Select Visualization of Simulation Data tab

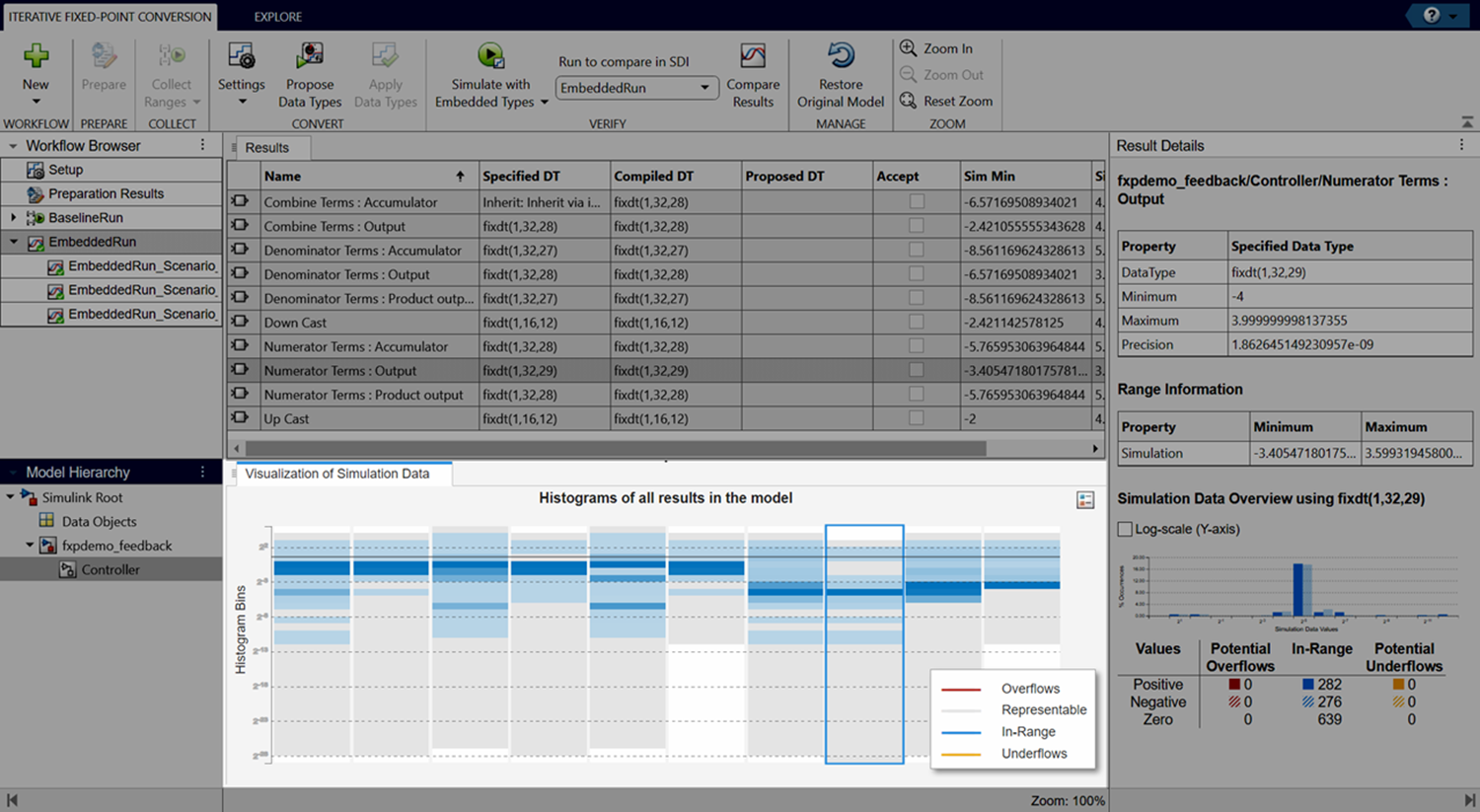coord(336,474)
